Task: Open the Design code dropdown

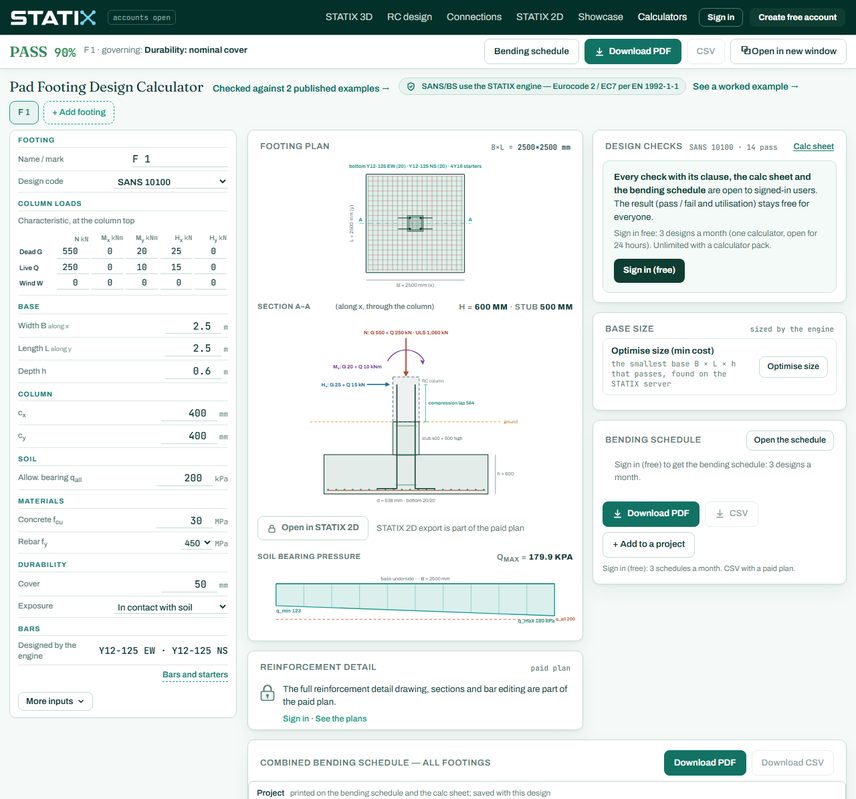Action: click(171, 182)
